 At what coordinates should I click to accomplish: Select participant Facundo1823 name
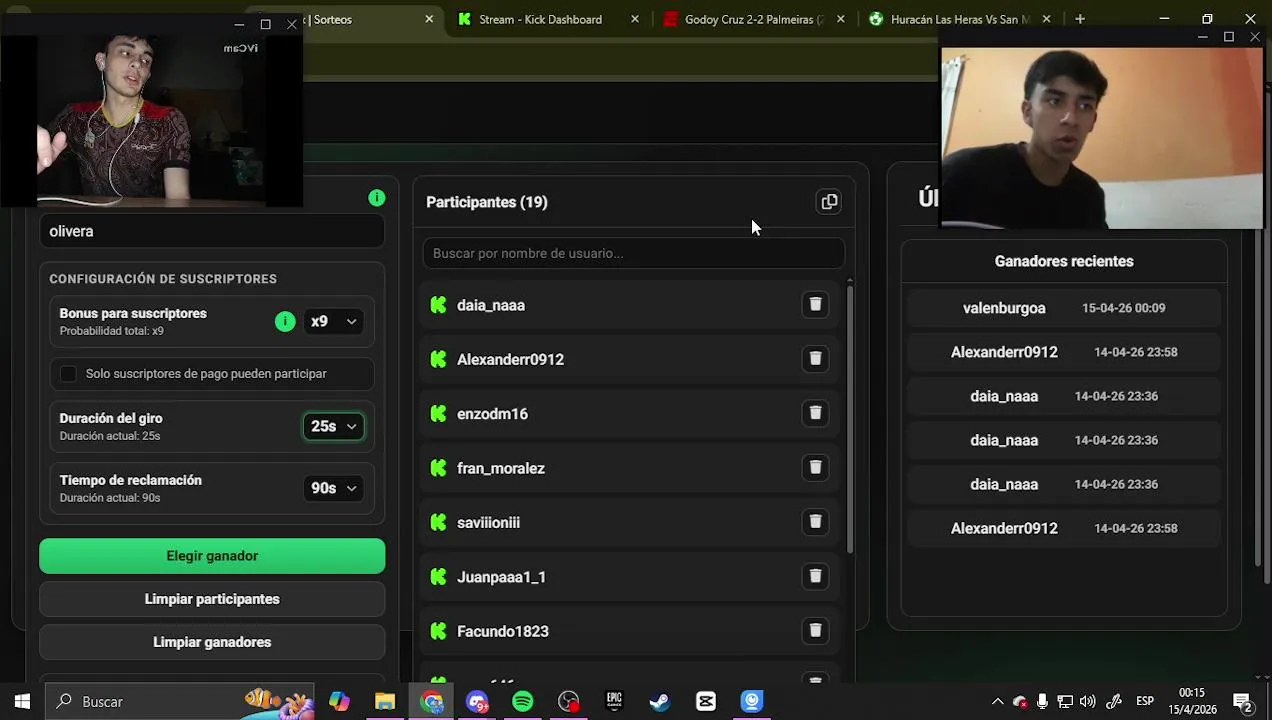(503, 631)
